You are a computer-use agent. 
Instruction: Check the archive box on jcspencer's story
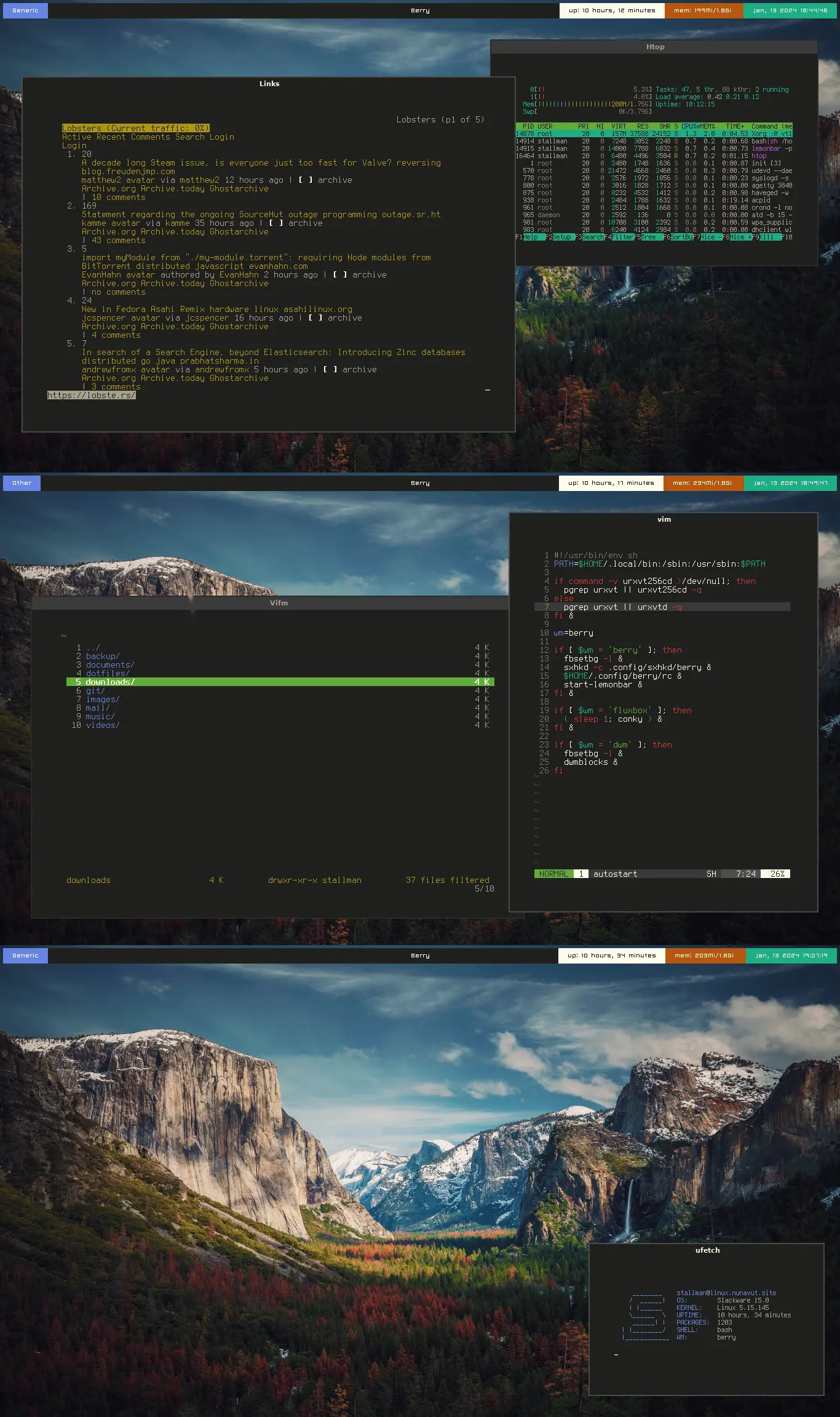click(x=315, y=318)
